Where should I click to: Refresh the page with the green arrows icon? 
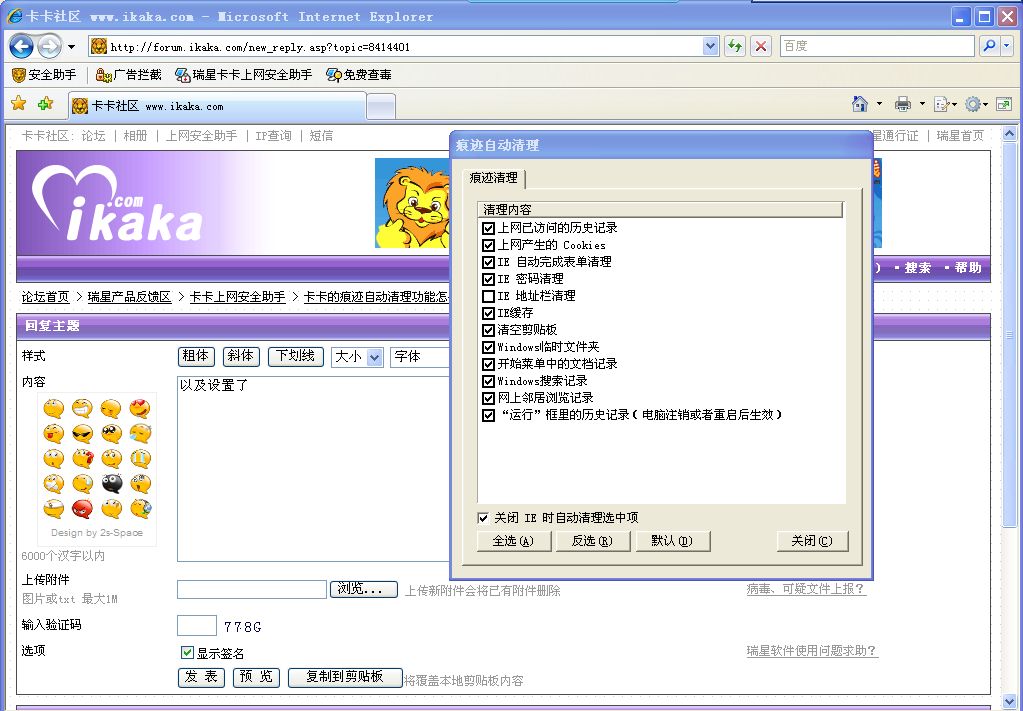click(x=735, y=46)
